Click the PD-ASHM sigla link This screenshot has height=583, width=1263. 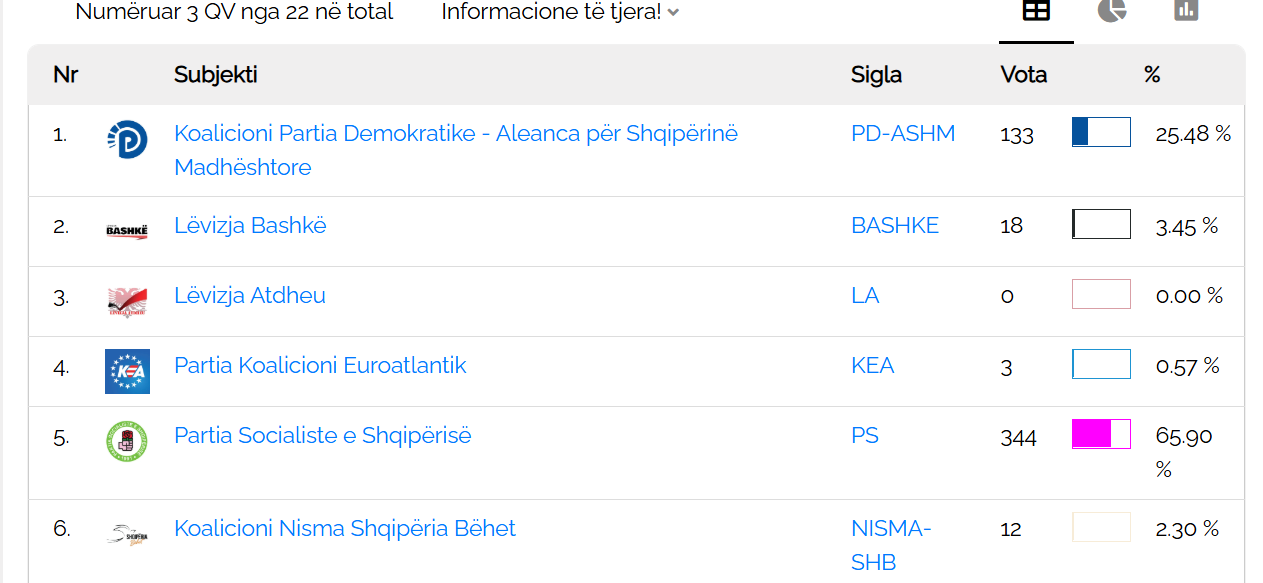click(x=903, y=134)
